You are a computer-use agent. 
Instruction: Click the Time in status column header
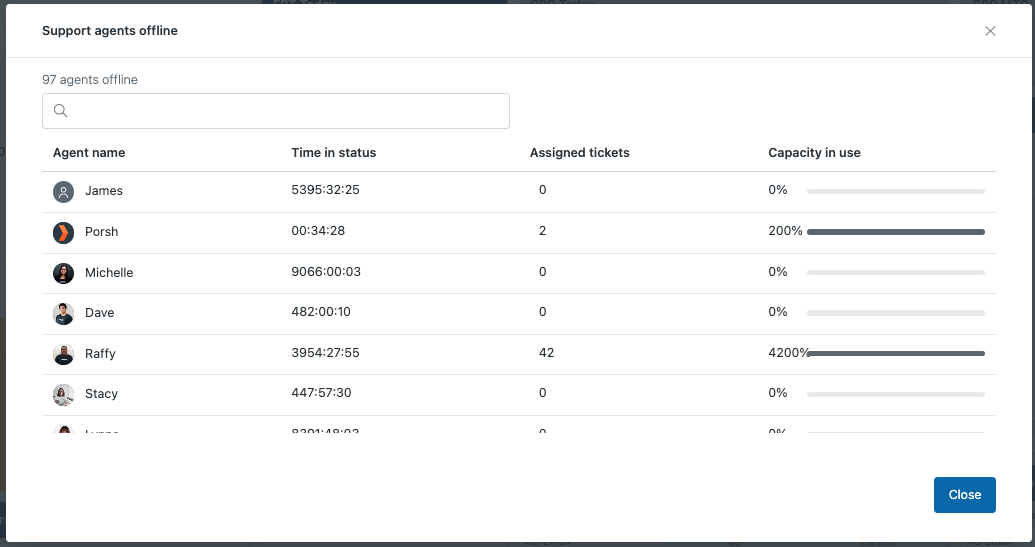coord(333,153)
